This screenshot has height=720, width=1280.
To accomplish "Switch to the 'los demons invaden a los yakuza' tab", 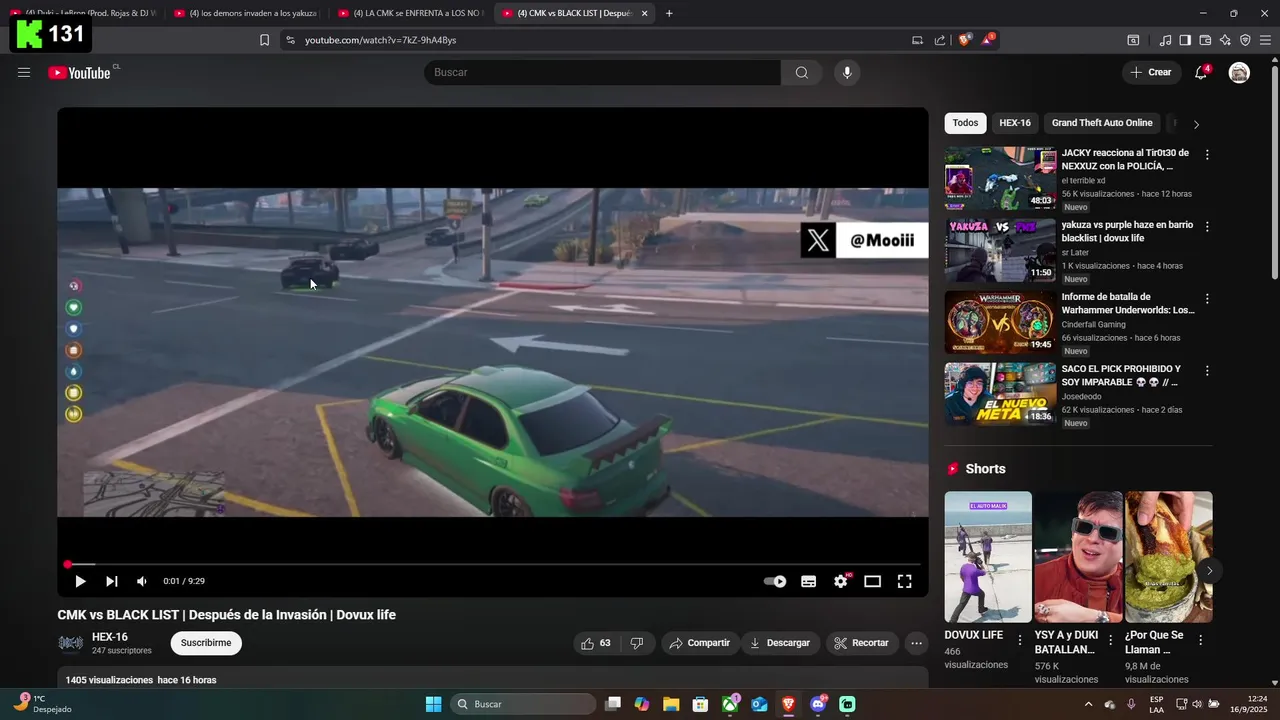I will tap(245, 13).
